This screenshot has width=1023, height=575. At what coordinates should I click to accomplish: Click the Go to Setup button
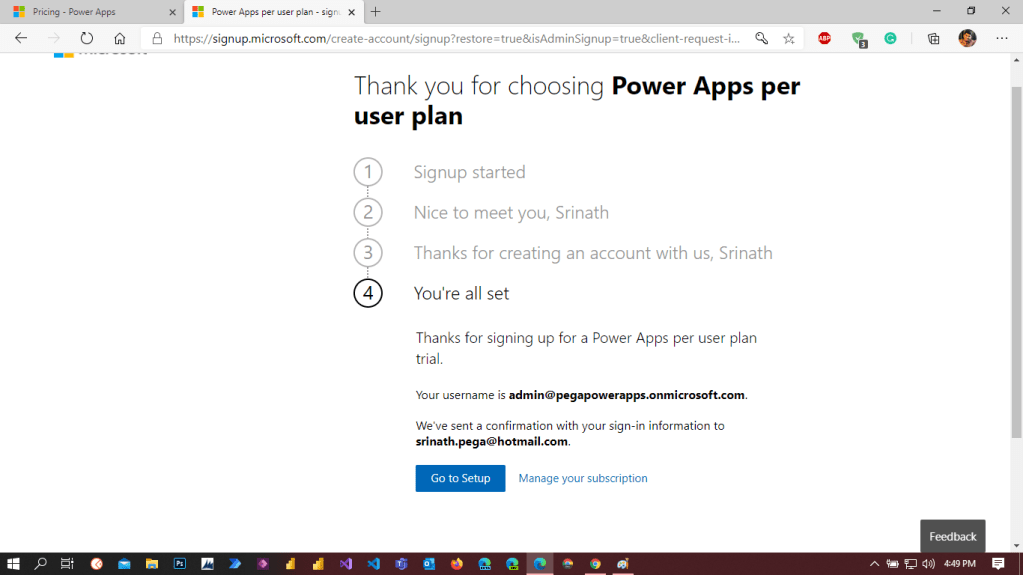[x=460, y=478]
